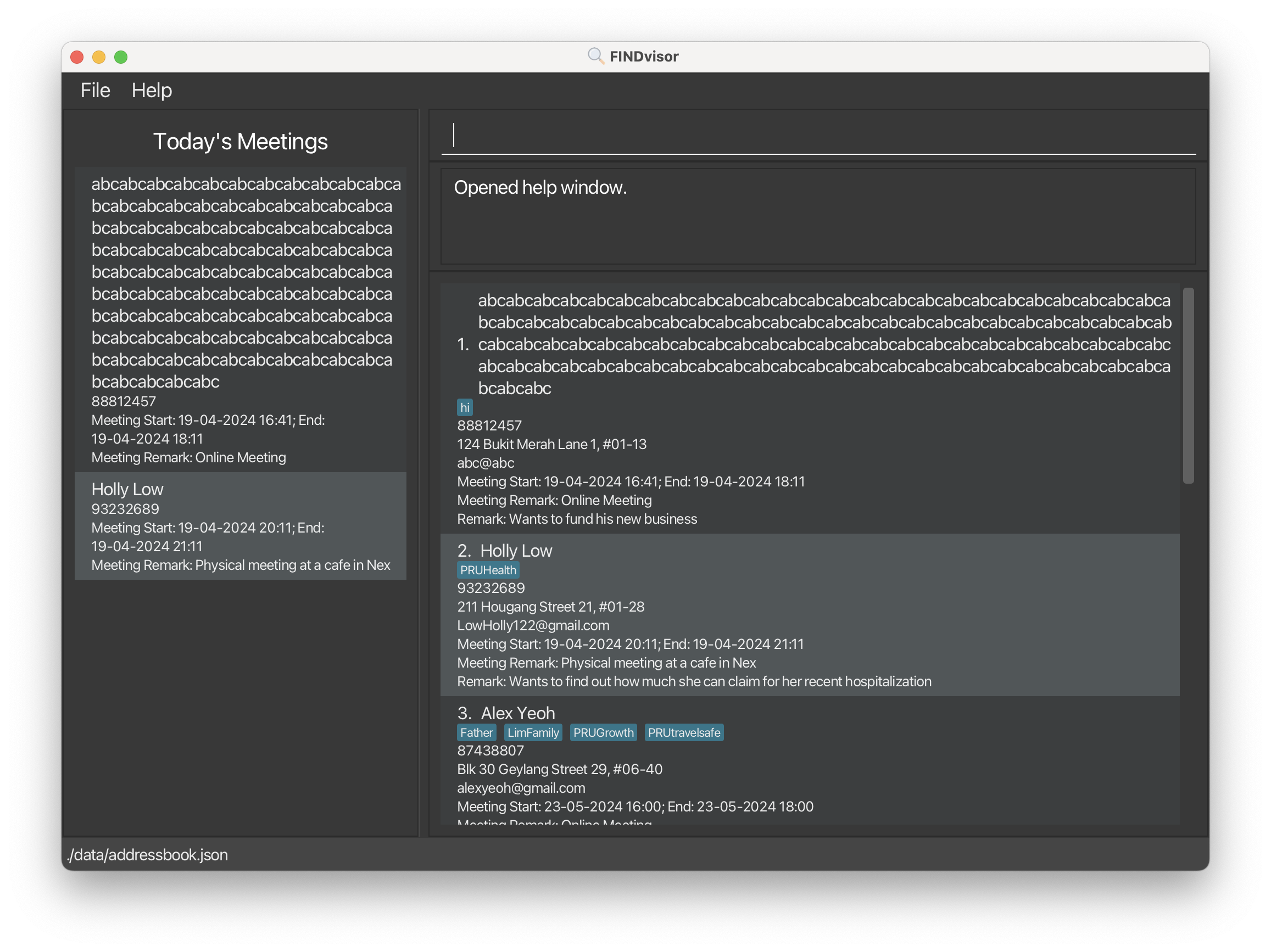
Task: Open the Help menu
Action: pyautogui.click(x=152, y=90)
